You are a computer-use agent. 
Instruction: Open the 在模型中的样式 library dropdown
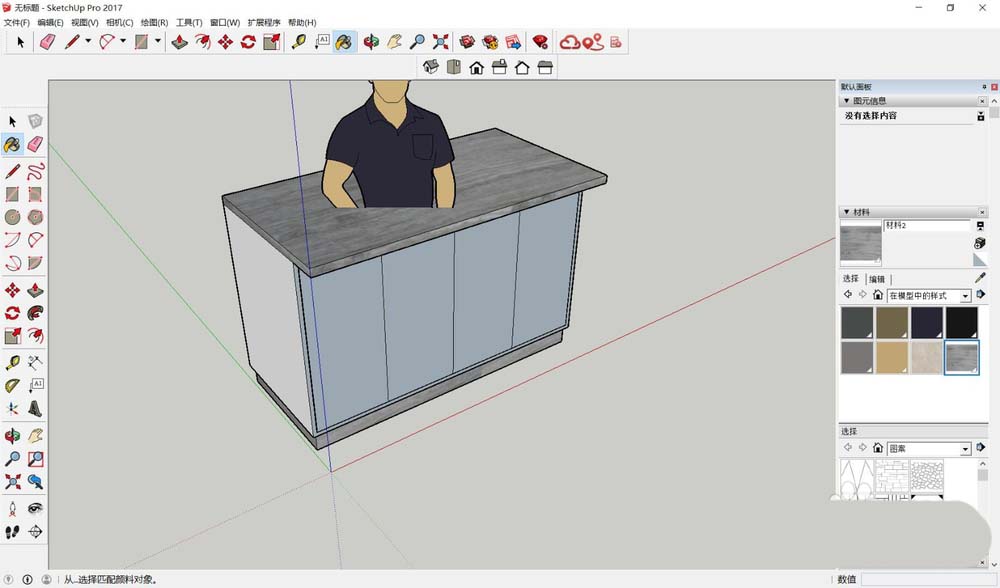pos(965,296)
